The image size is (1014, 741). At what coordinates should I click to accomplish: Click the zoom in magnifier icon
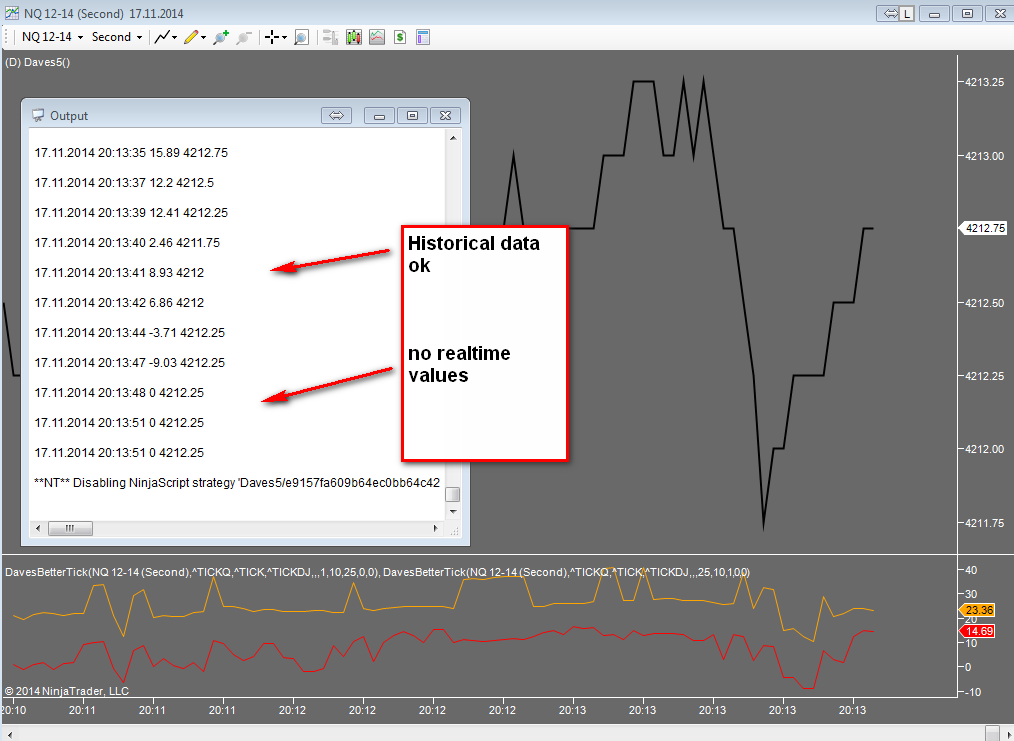coord(221,38)
